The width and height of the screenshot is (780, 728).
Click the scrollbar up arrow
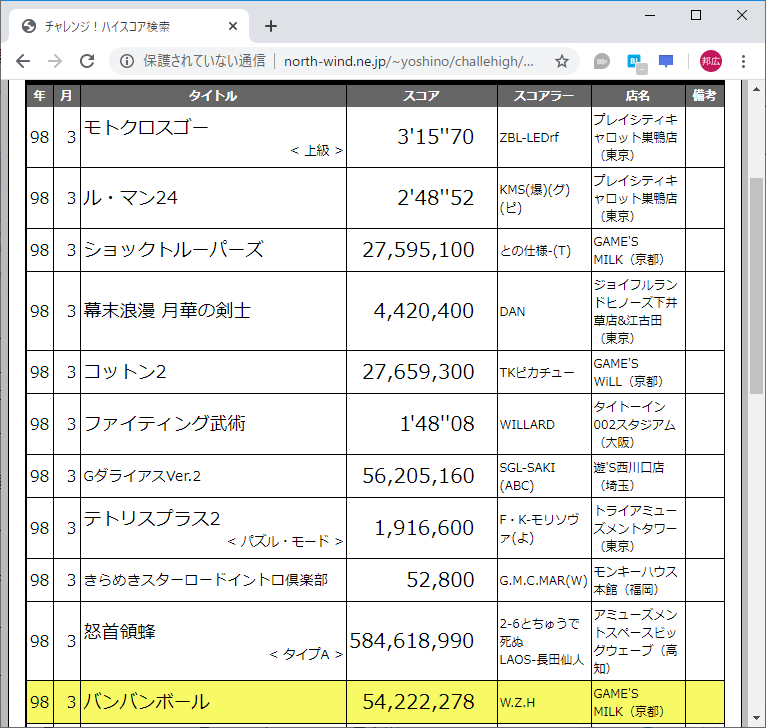(757, 89)
